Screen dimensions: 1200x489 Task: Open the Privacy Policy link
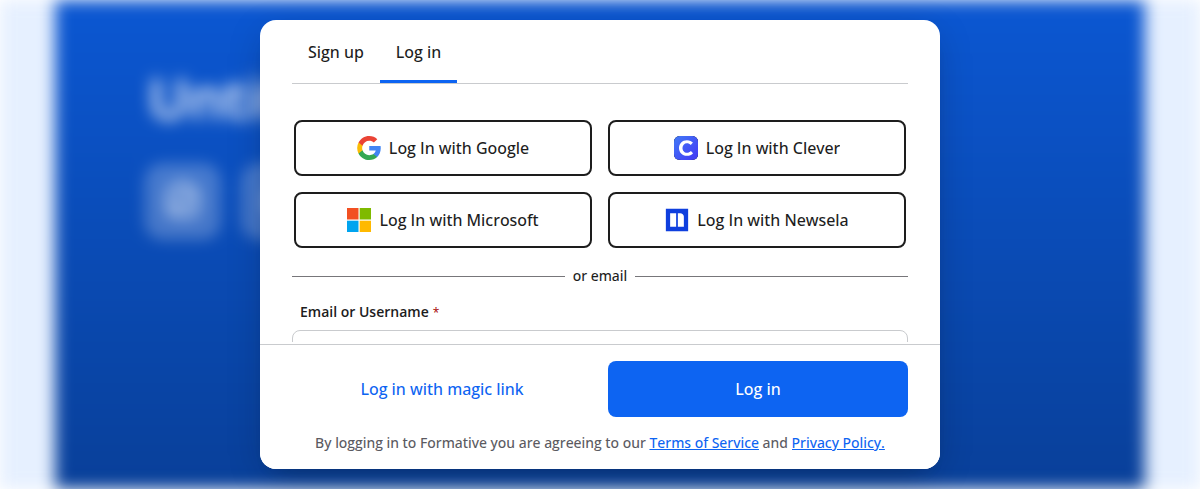pos(838,442)
